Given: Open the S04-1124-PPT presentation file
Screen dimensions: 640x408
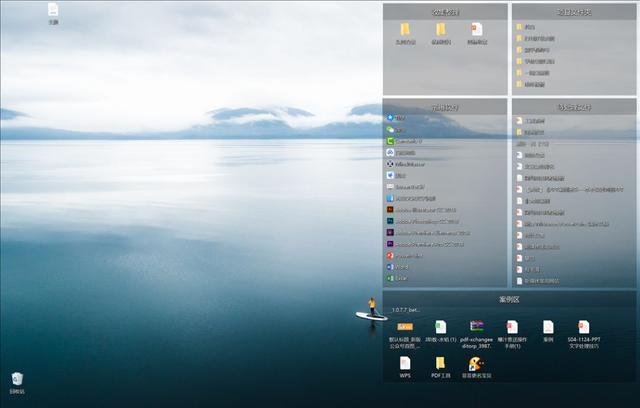Looking at the screenshot, I should [x=583, y=327].
